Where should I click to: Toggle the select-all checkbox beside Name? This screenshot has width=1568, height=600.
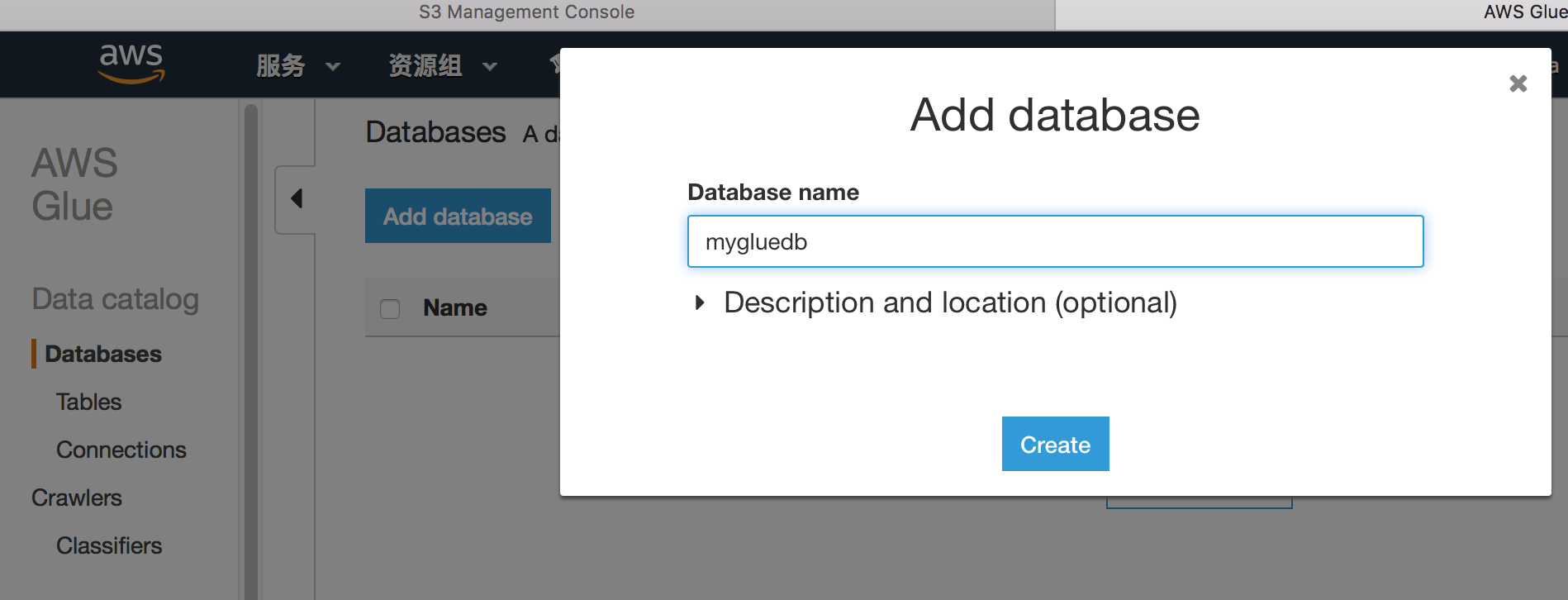coord(390,308)
